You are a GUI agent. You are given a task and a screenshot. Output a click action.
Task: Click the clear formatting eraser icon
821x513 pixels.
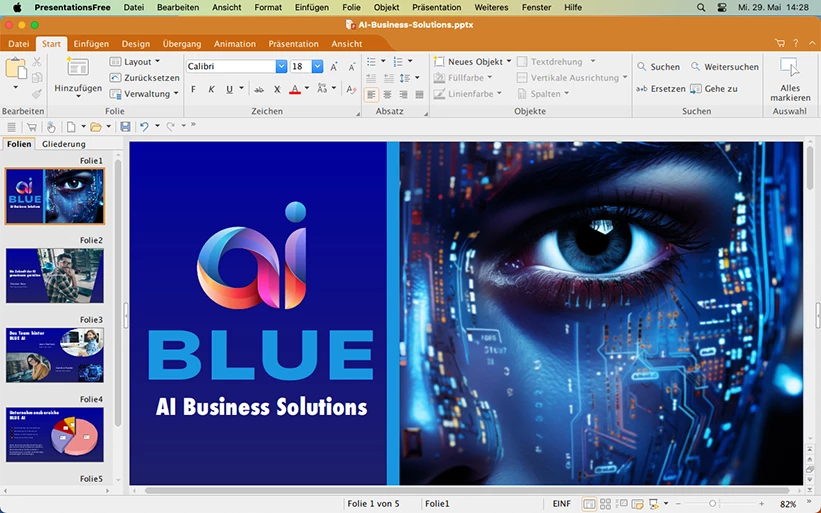[351, 90]
